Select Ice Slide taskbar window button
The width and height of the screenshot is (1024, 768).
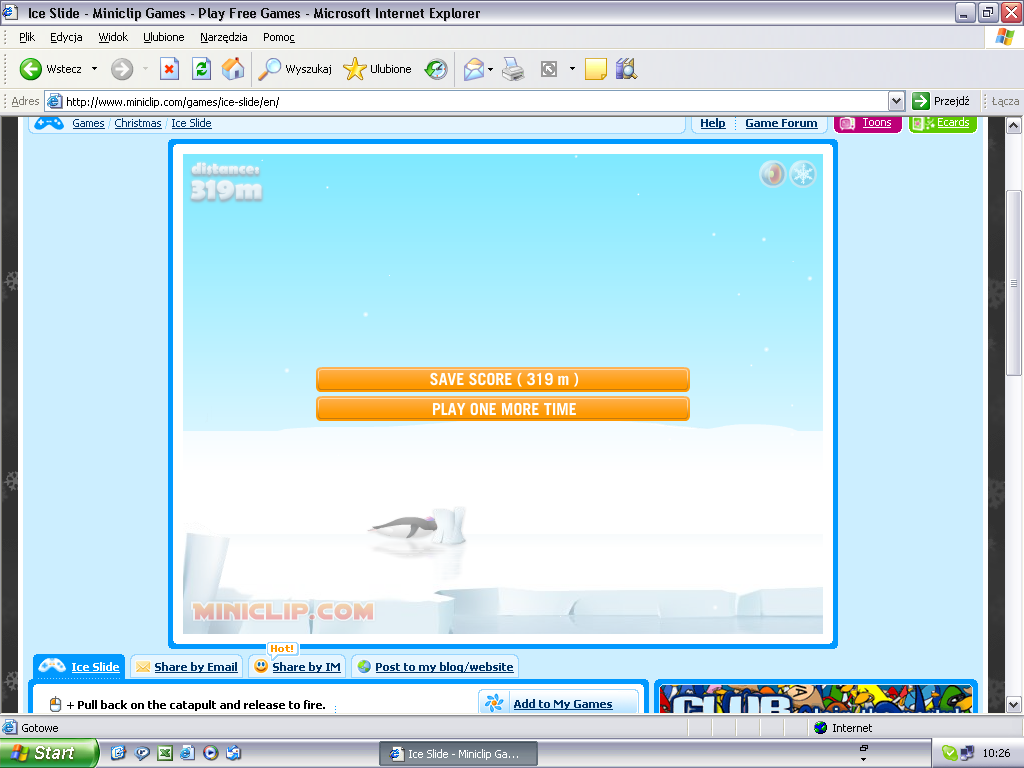pos(458,754)
